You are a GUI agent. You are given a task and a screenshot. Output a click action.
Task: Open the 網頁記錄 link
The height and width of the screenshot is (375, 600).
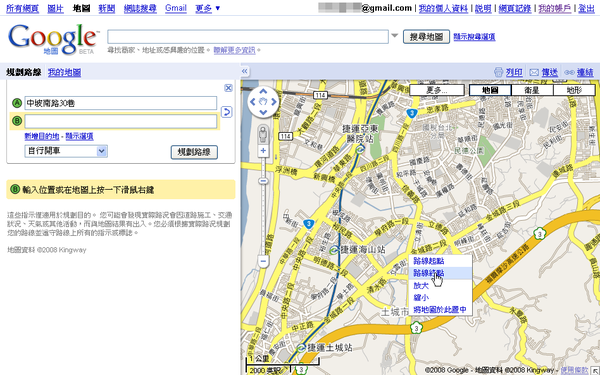(x=515, y=8)
